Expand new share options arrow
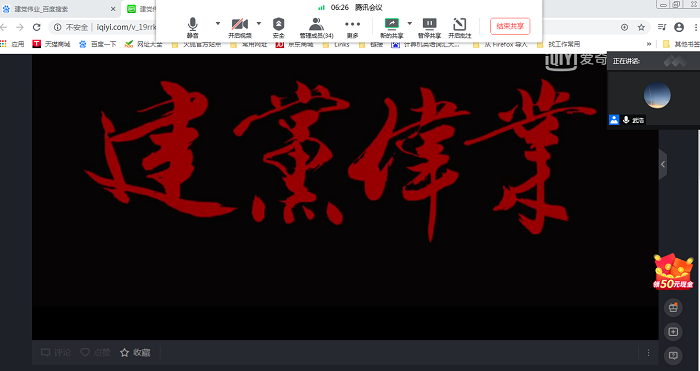The image size is (700, 371). (409, 23)
